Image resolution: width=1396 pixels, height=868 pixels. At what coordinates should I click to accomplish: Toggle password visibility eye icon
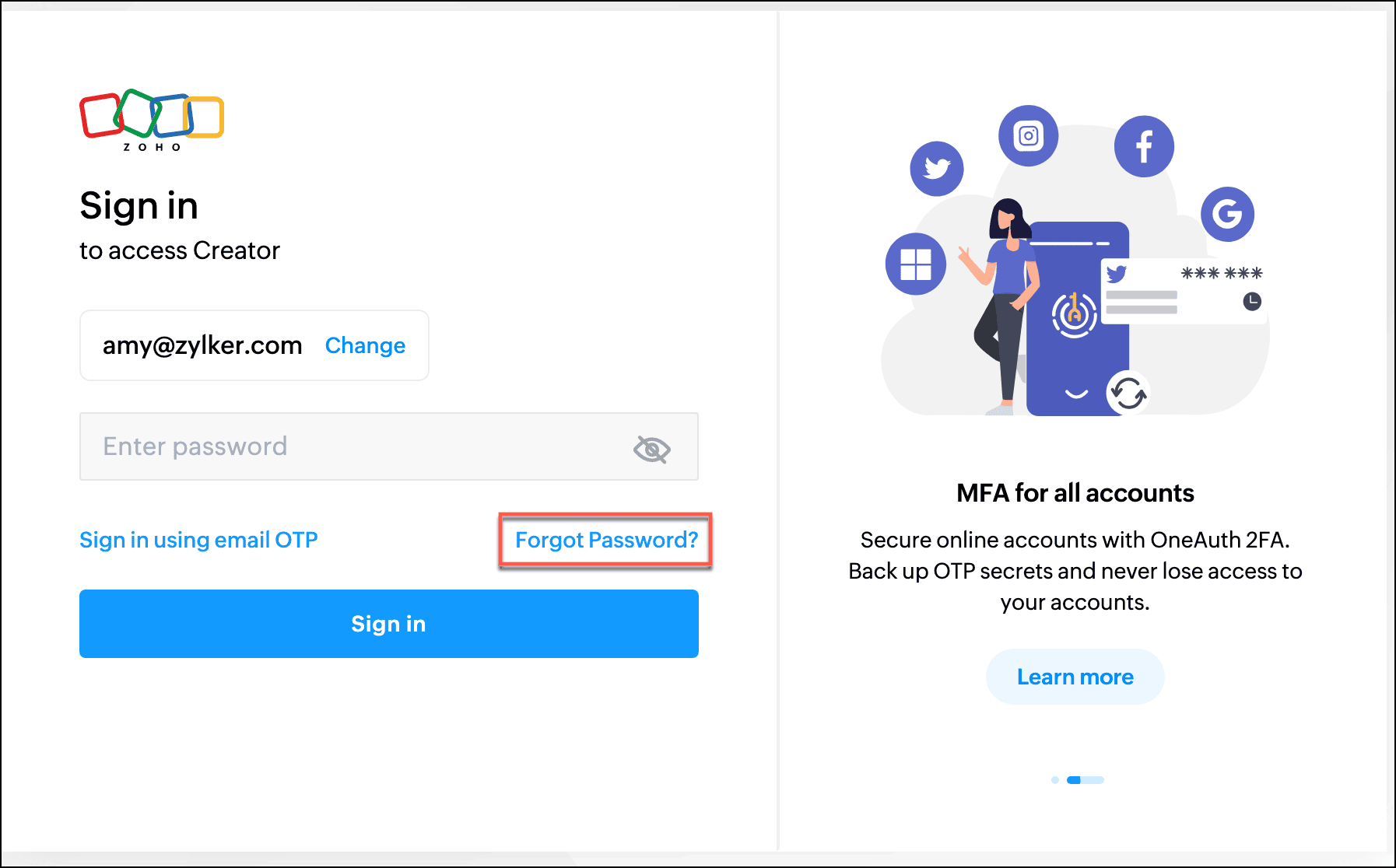651,449
